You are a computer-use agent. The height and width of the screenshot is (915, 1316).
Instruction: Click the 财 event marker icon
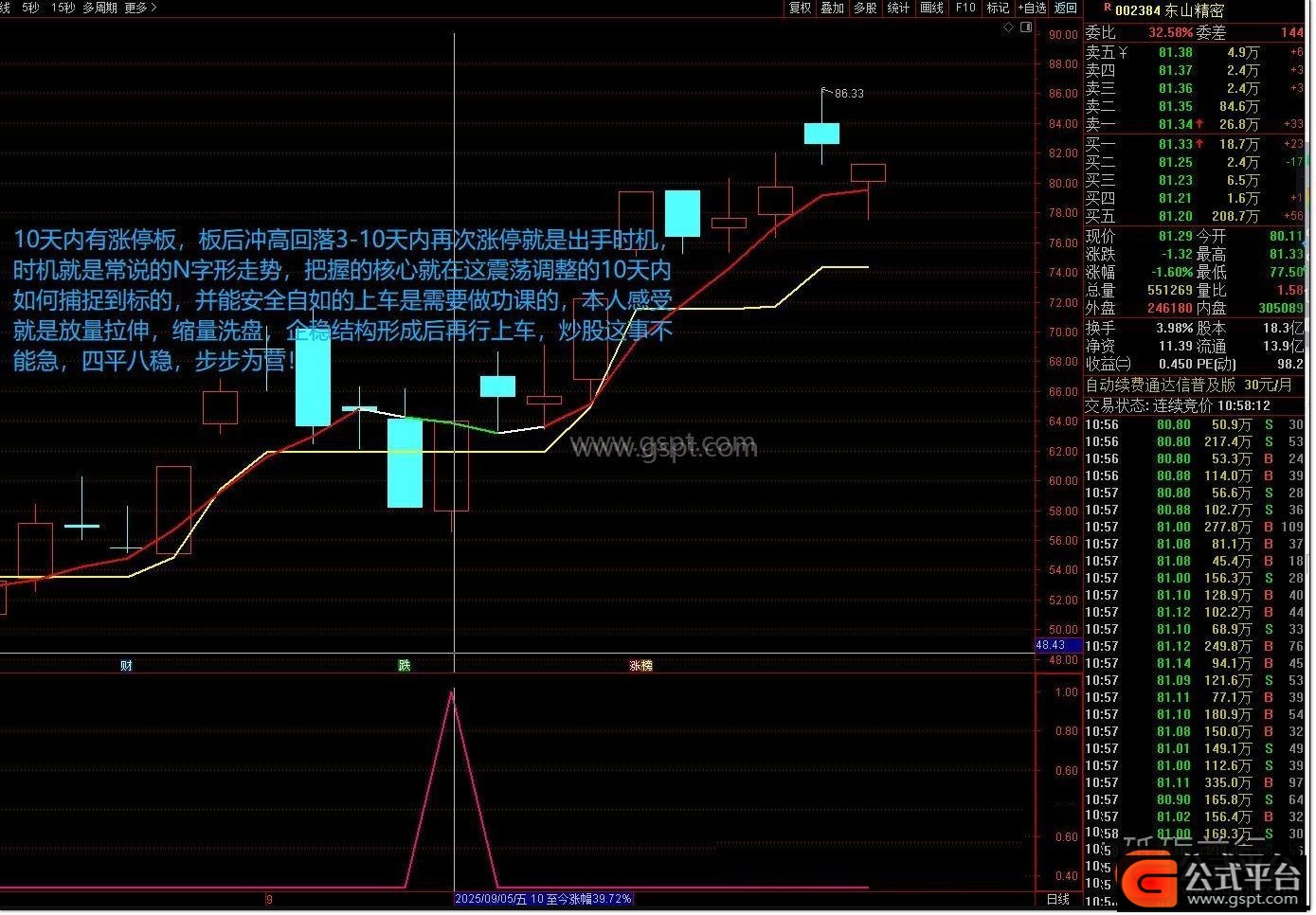coord(126,666)
